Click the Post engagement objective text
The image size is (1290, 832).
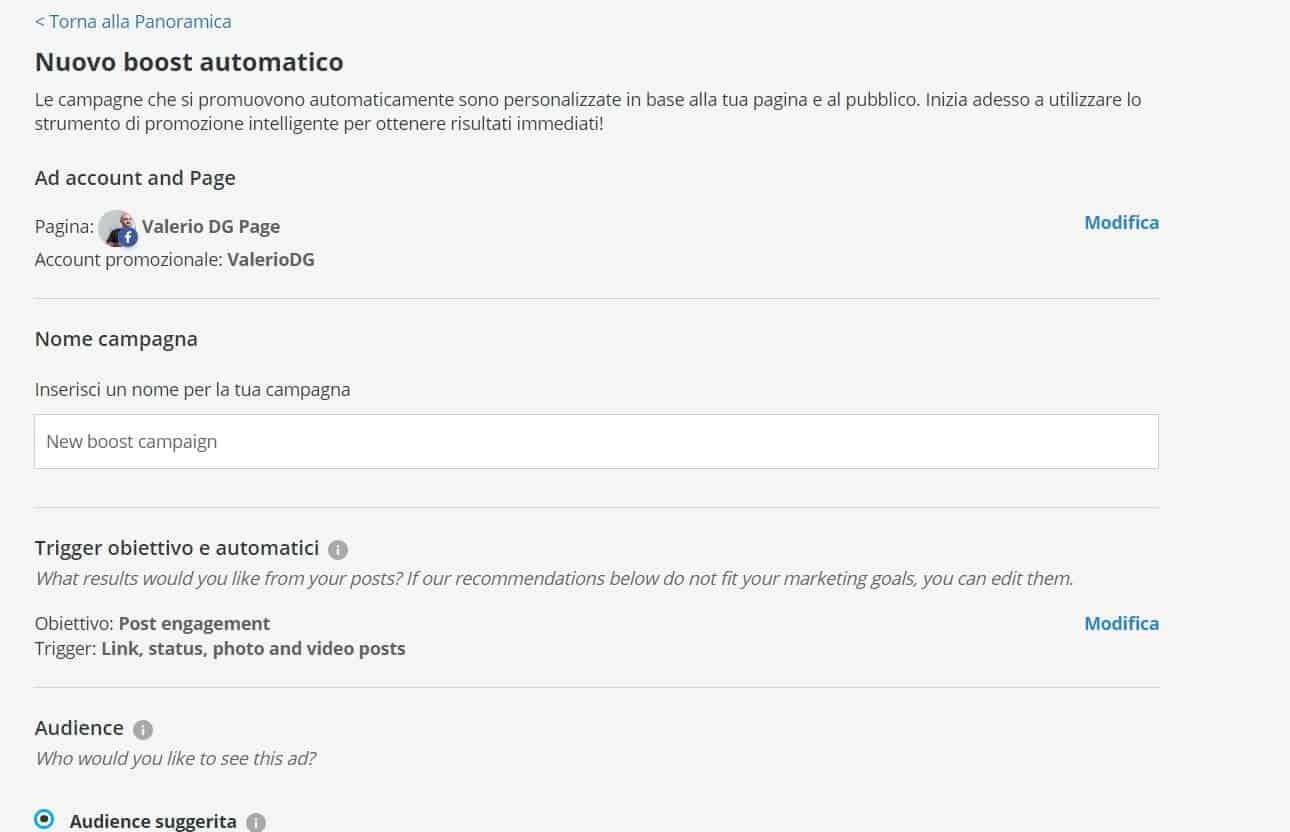click(194, 623)
